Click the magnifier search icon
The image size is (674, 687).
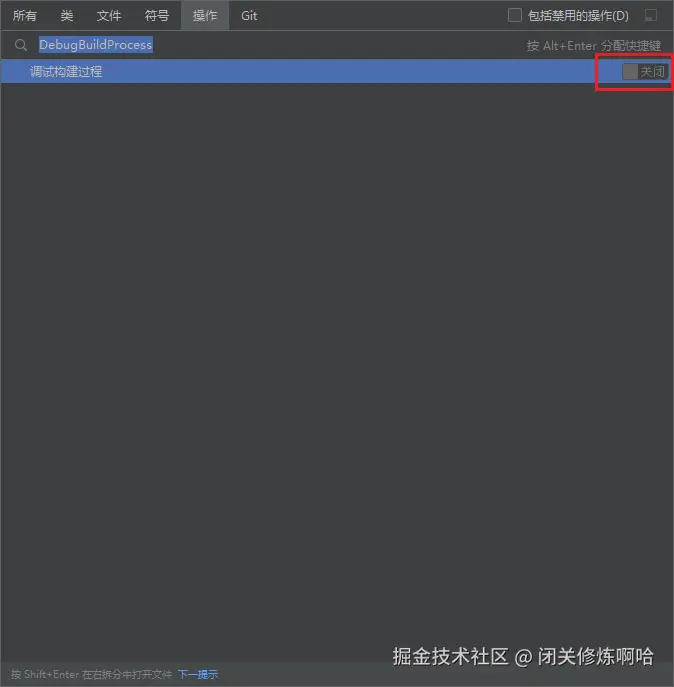click(21, 45)
